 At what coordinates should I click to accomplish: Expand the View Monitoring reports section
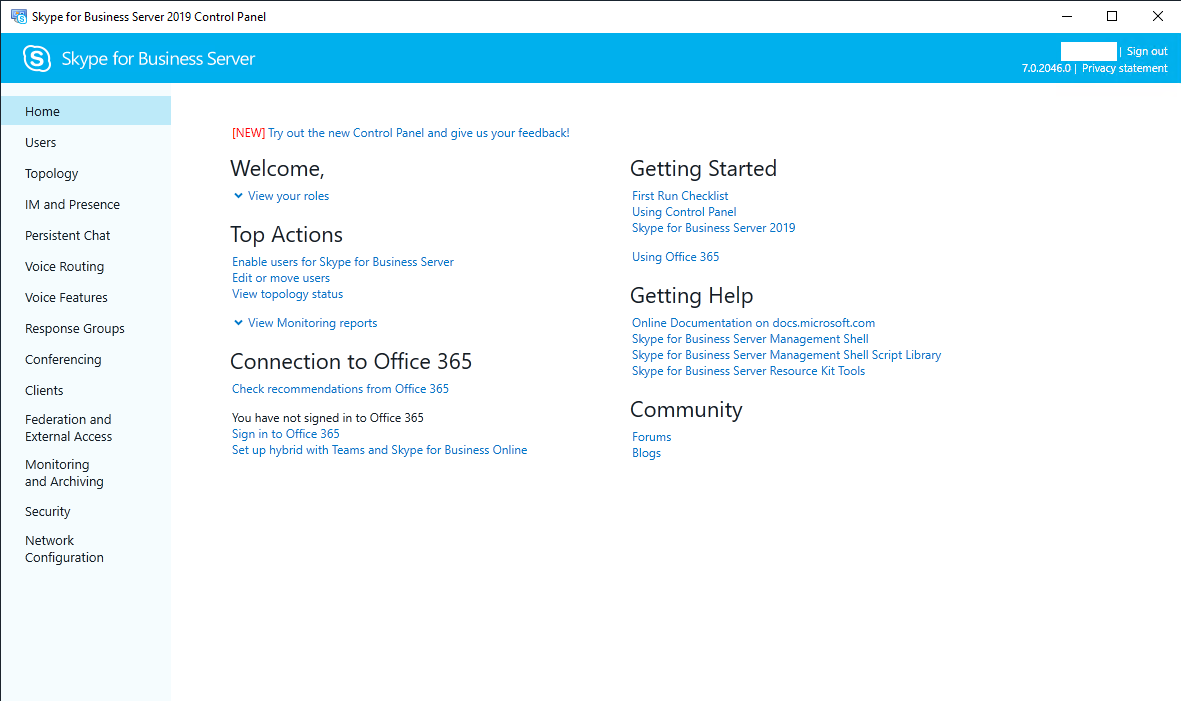(238, 323)
